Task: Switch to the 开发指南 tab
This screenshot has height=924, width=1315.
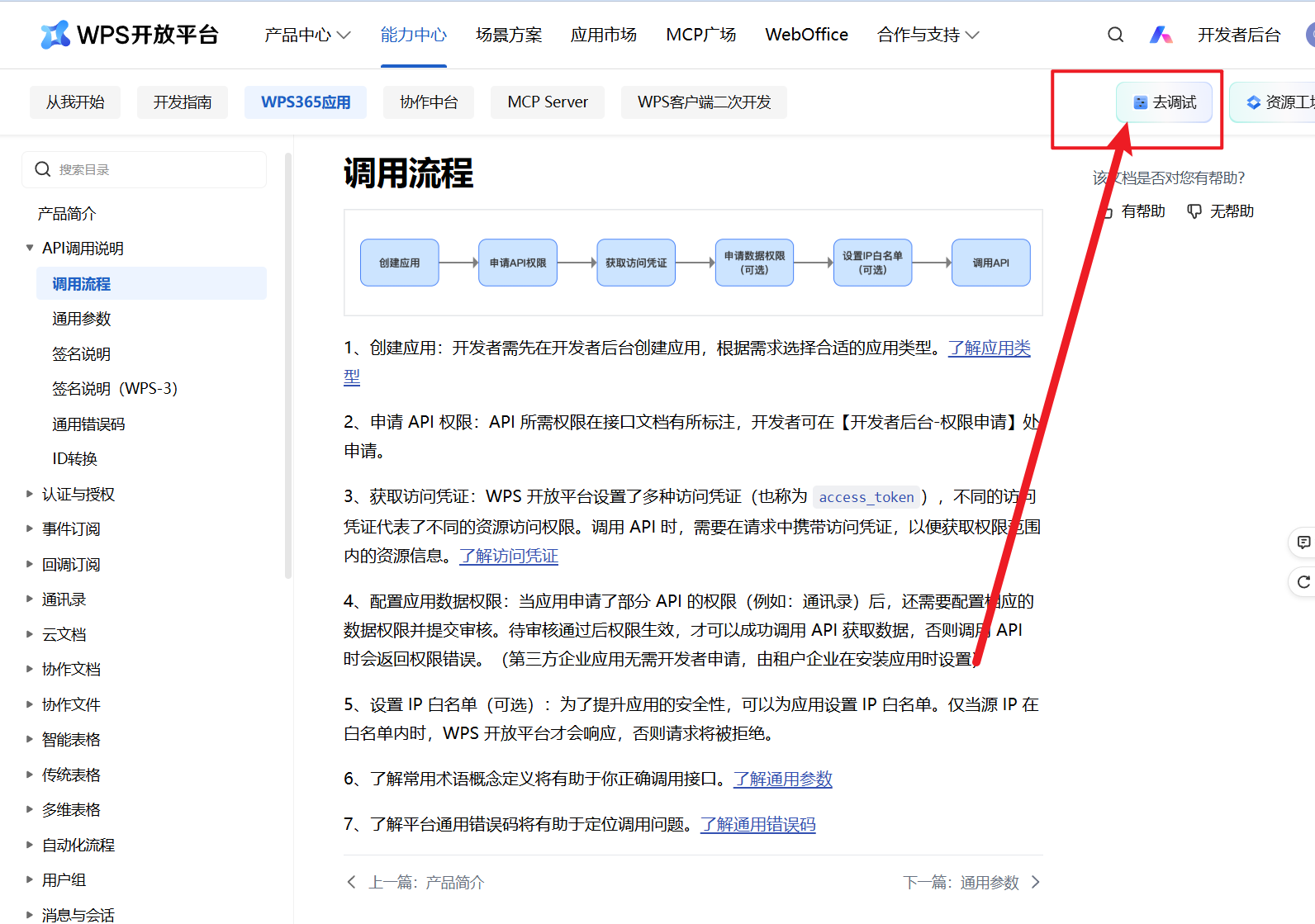Action: pyautogui.click(x=183, y=102)
